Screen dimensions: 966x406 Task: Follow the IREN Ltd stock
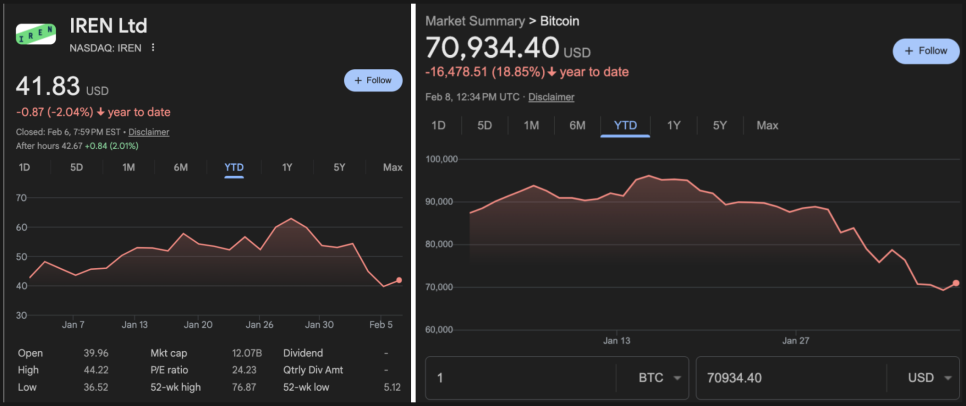pyautogui.click(x=373, y=81)
